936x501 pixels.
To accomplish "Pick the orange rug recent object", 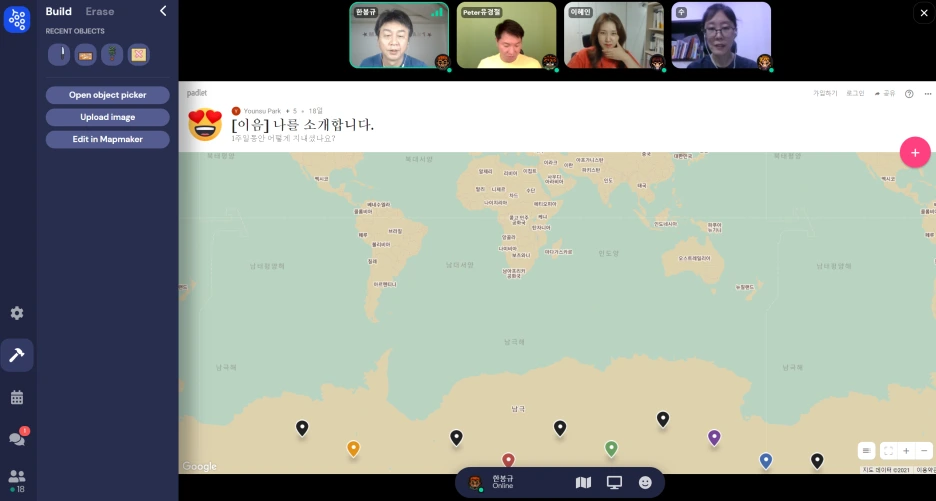I will click(85, 55).
